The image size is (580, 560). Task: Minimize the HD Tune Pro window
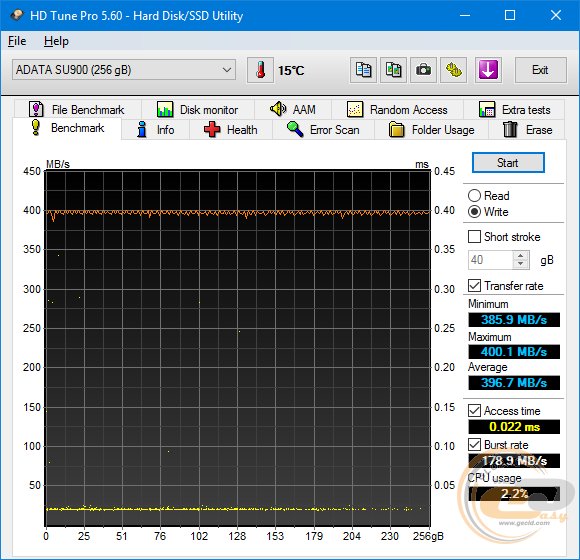(x=465, y=15)
